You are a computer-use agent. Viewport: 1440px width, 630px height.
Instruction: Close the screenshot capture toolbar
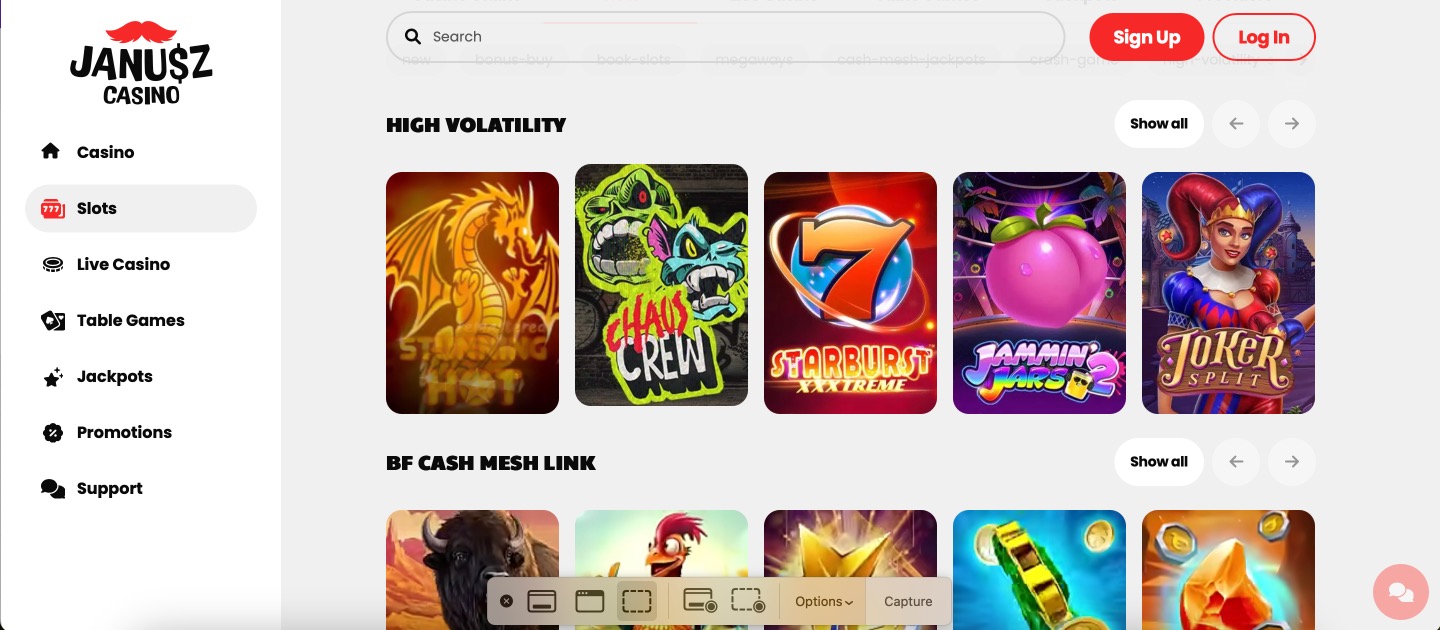(x=506, y=601)
